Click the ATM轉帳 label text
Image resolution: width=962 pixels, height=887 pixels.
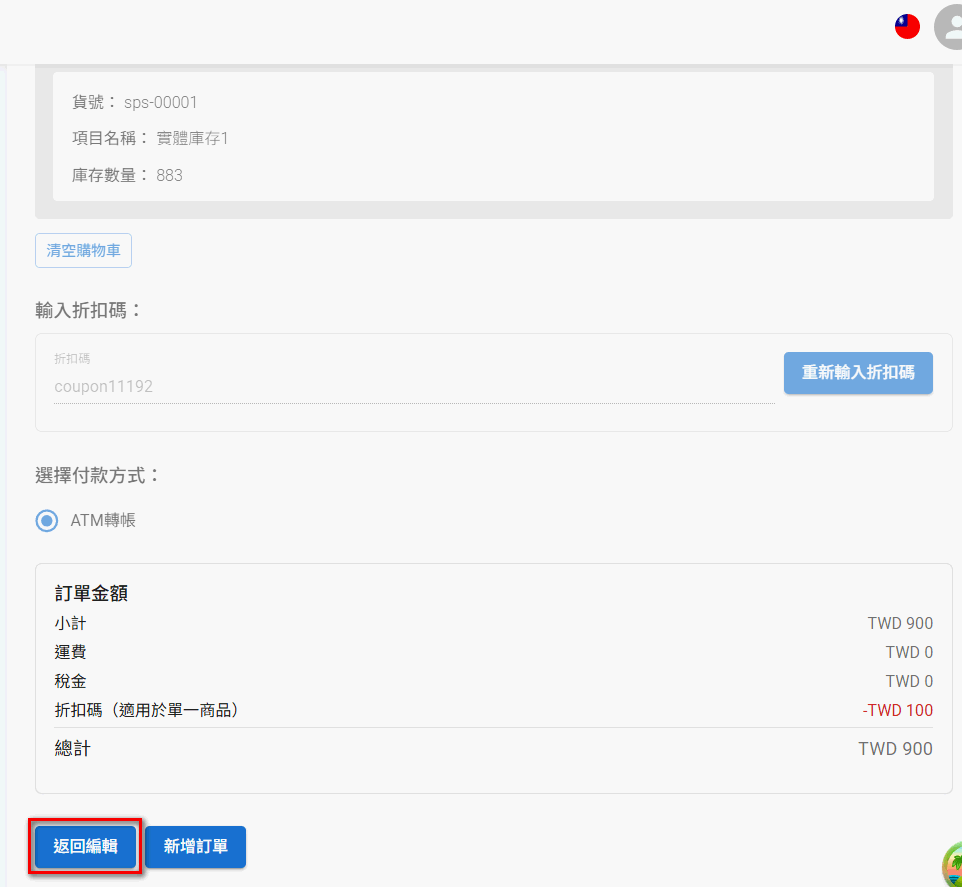pos(103,521)
